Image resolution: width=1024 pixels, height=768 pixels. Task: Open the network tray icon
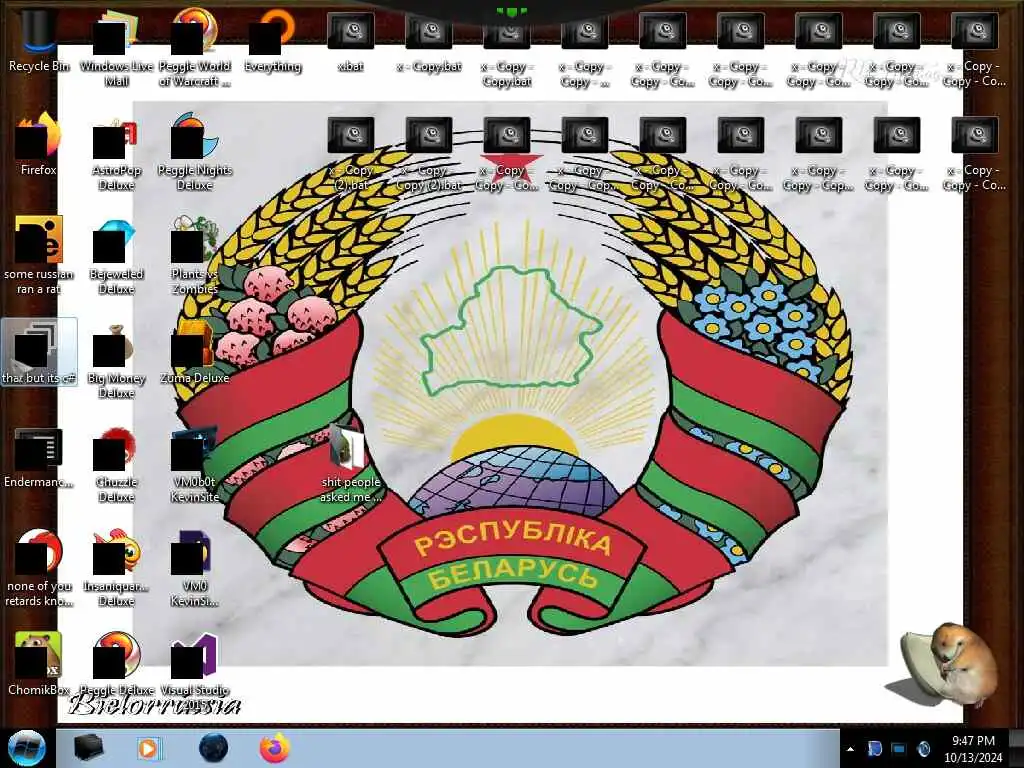tap(899, 748)
